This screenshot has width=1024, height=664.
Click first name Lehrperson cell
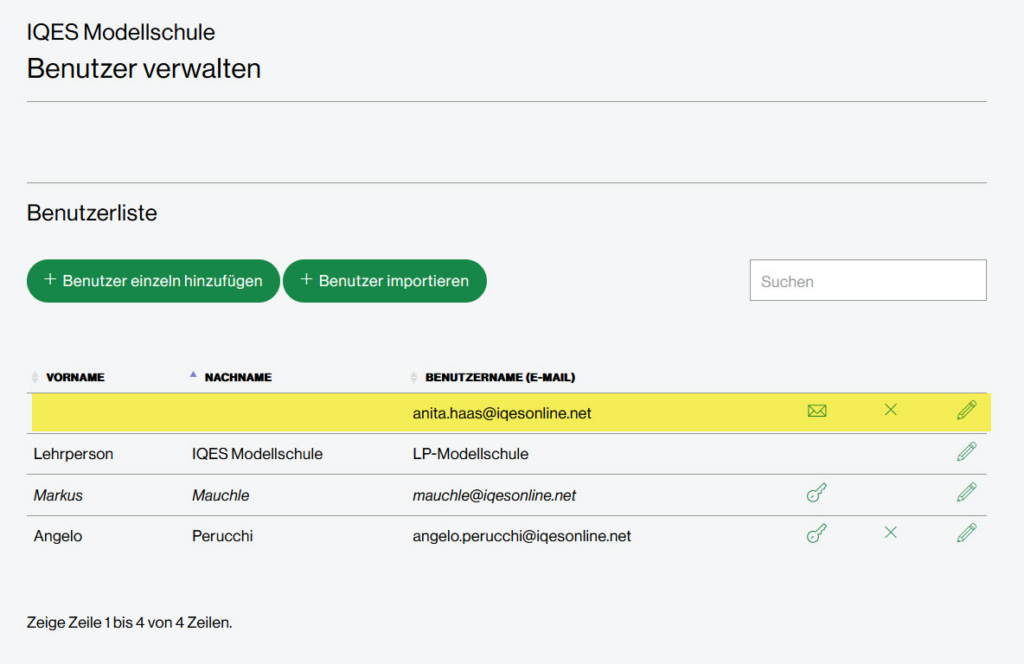pyautogui.click(x=73, y=454)
